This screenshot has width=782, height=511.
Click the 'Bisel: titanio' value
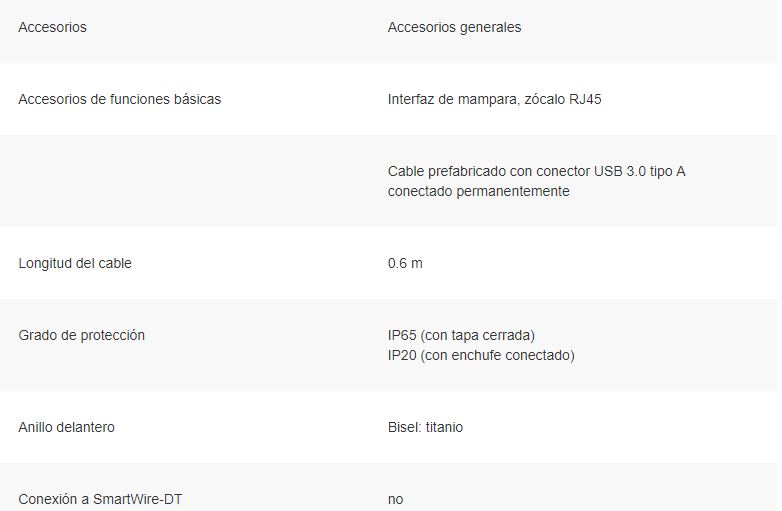click(425, 427)
